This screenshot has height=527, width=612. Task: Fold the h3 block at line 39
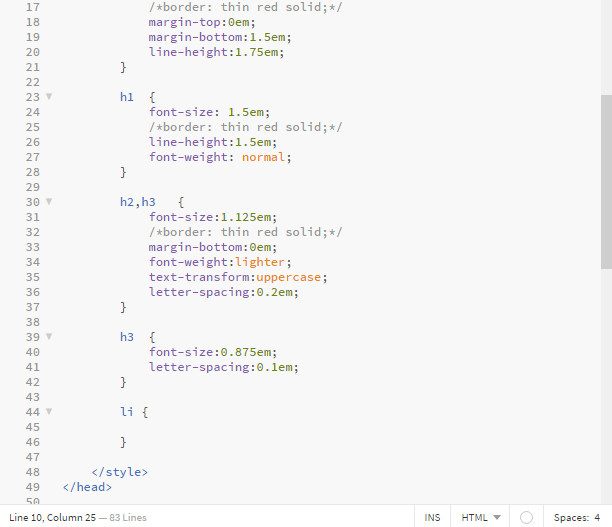tap(48, 337)
